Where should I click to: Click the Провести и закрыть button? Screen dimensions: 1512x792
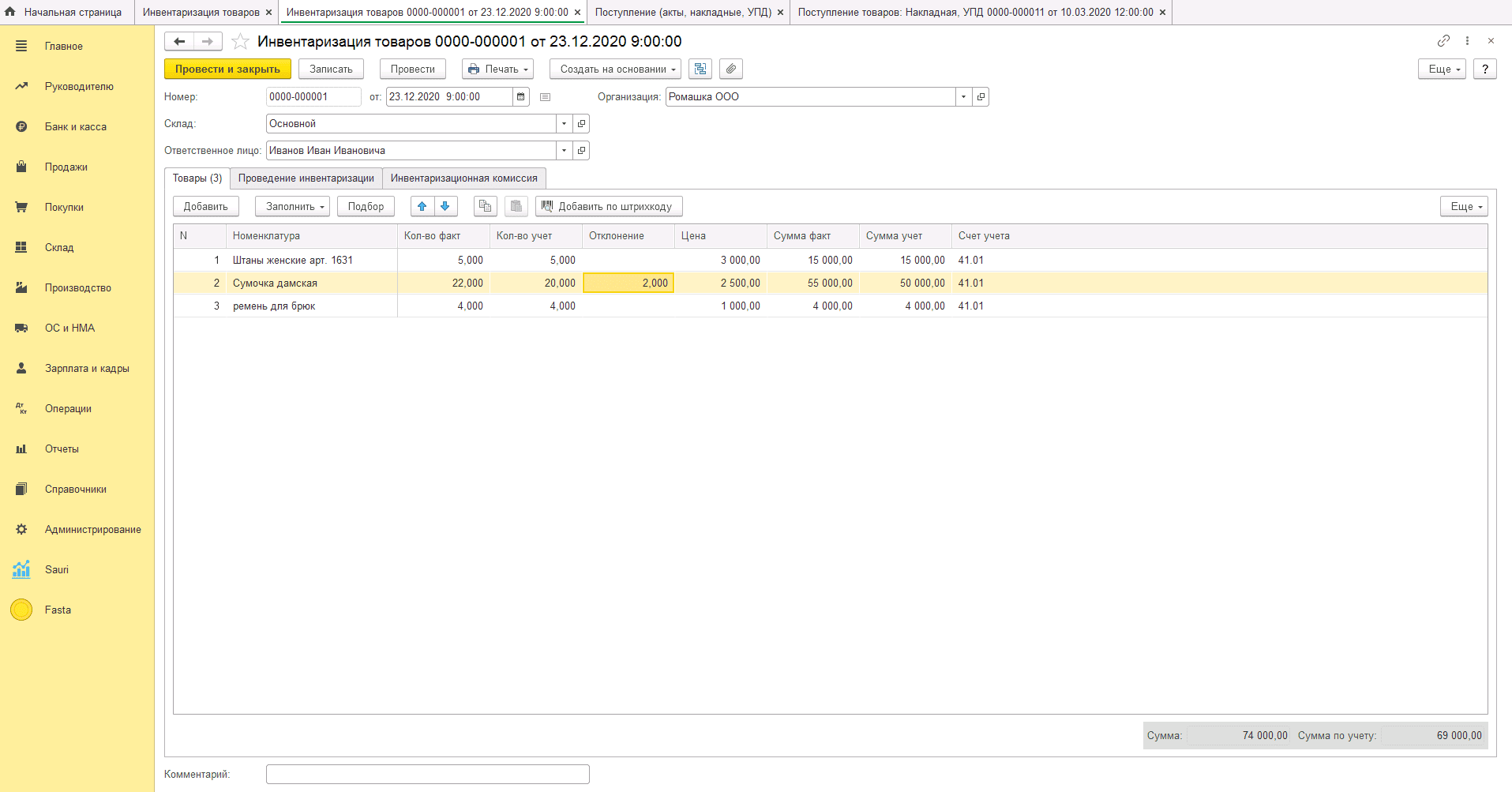(227, 69)
